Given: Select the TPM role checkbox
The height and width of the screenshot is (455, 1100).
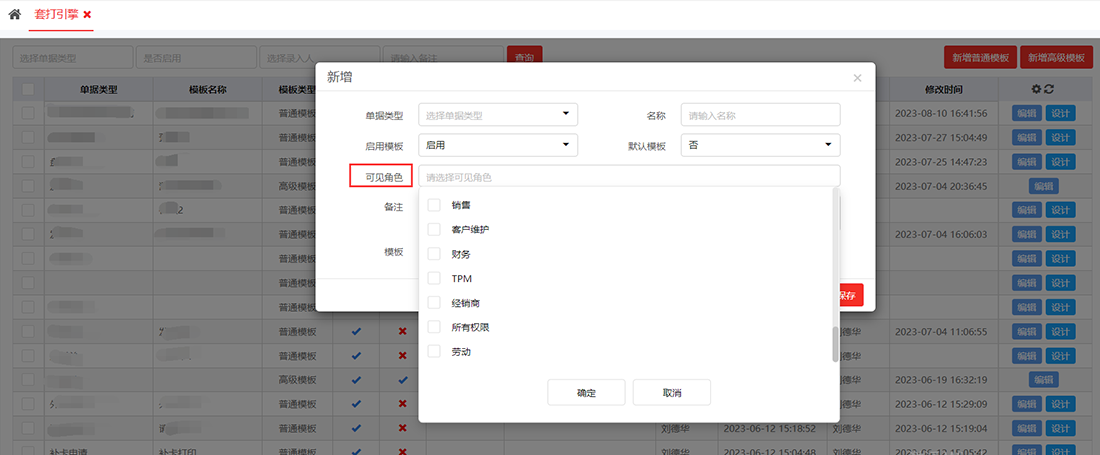Looking at the screenshot, I should 434,278.
